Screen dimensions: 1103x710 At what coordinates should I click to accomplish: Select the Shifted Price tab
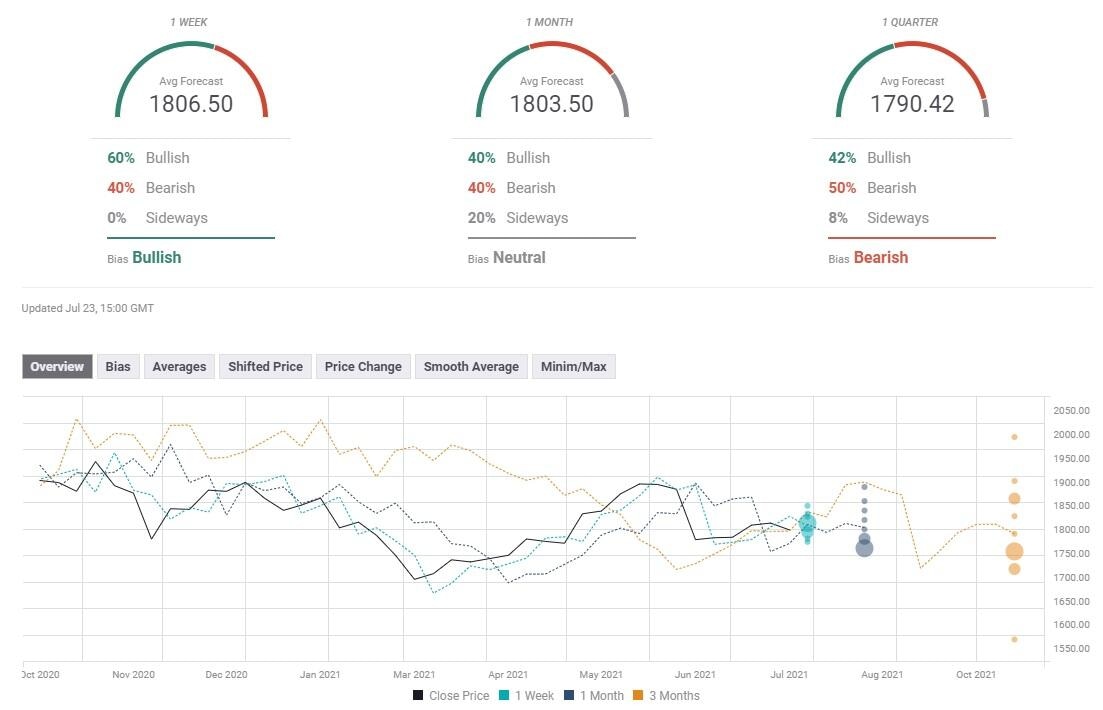(x=264, y=366)
